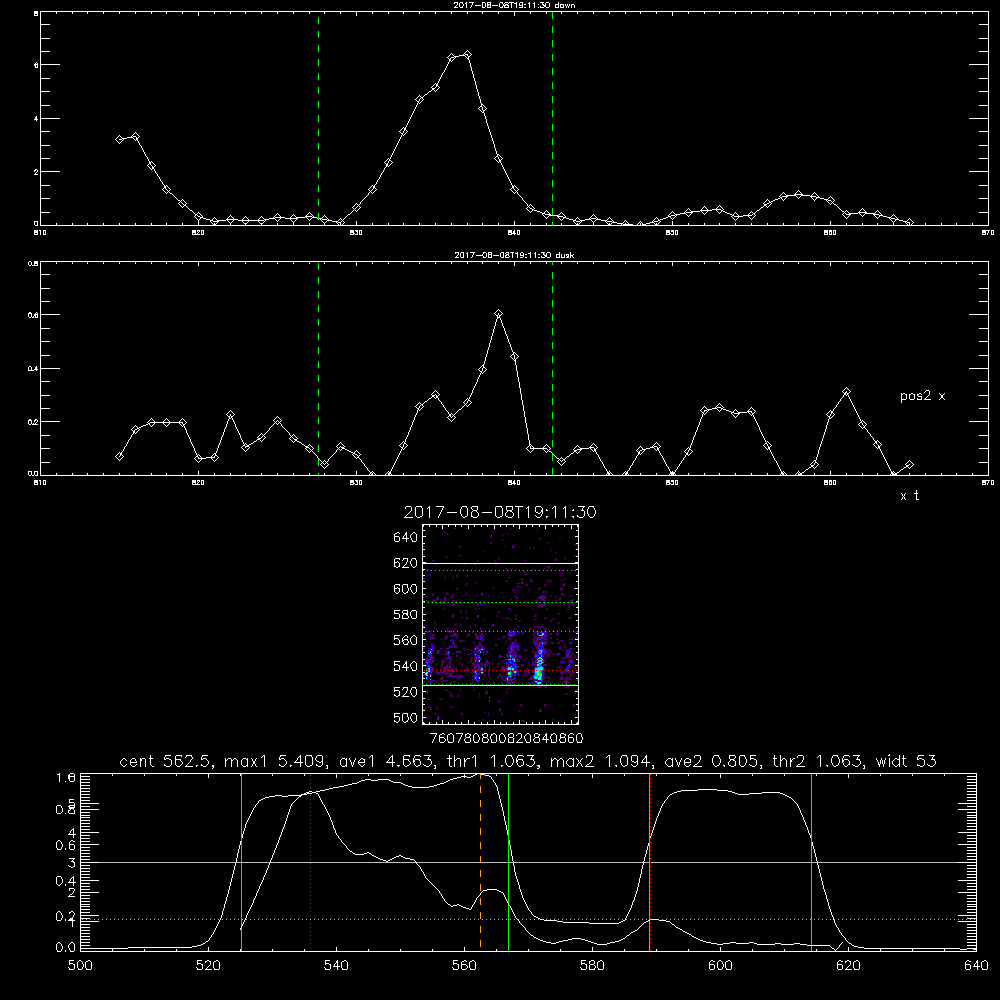The height and width of the screenshot is (1000, 1000).
Task: Click the red dotted vertical line in bottom plot
Action: click(311, 862)
